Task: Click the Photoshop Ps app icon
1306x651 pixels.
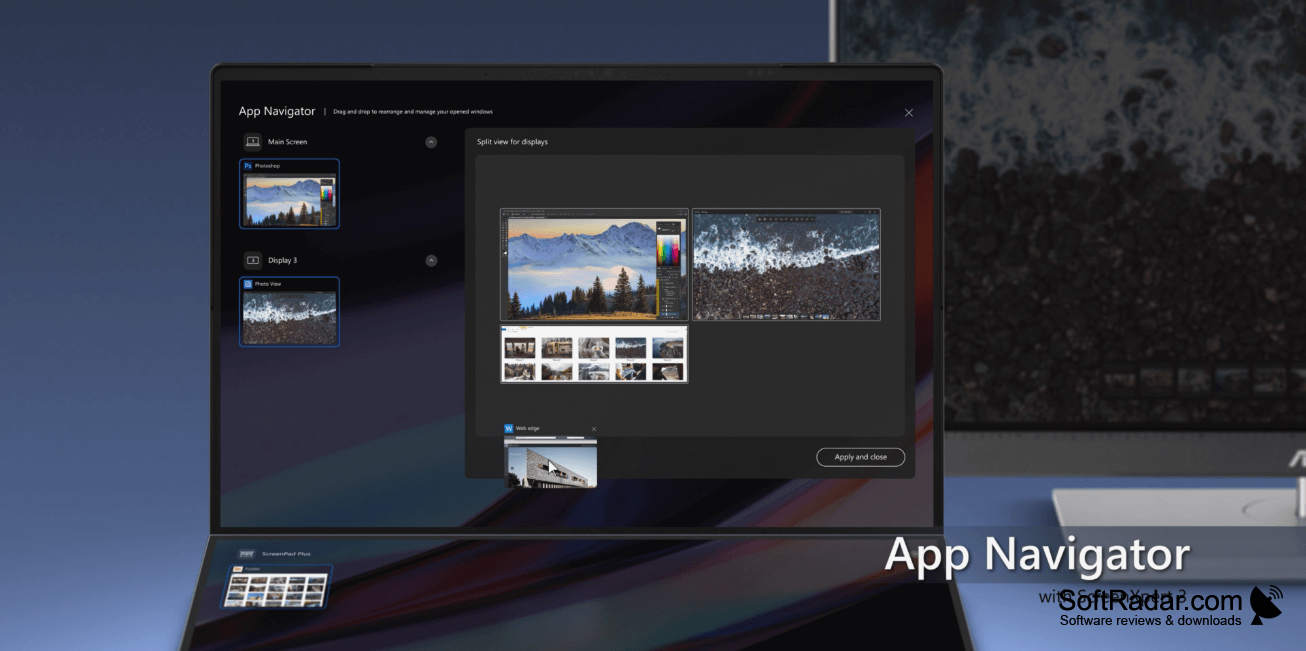Action: 248,166
